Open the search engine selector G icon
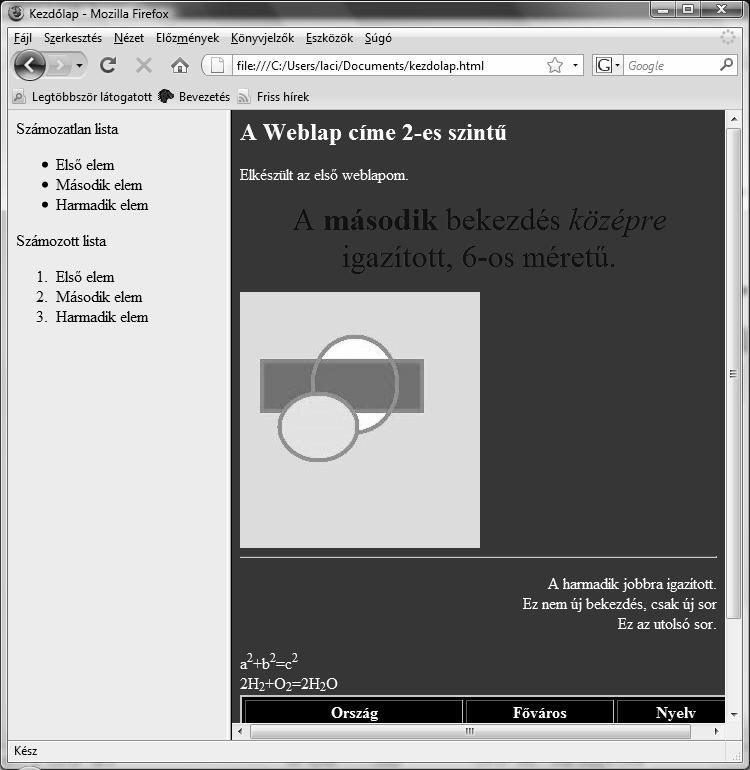 (x=607, y=65)
